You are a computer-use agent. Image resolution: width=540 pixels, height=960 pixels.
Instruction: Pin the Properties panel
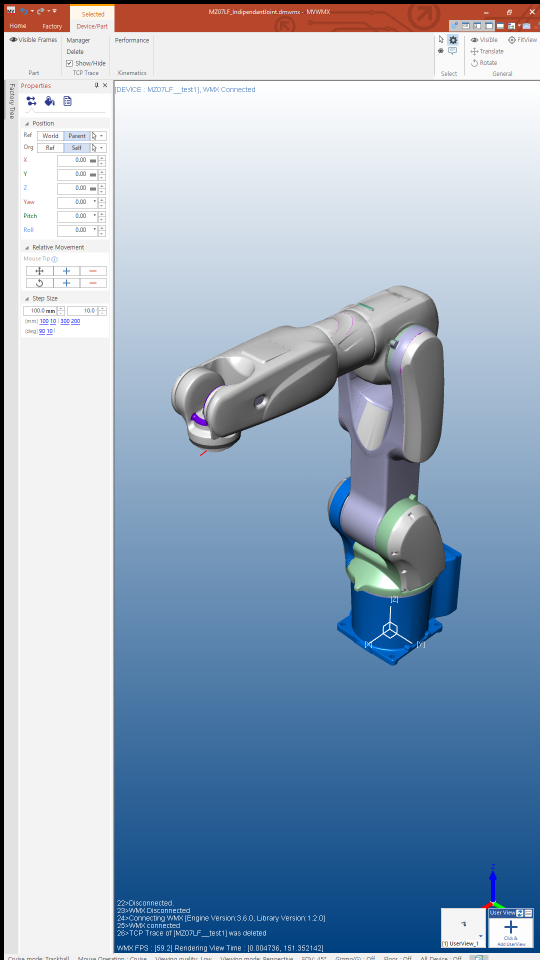(x=96, y=86)
